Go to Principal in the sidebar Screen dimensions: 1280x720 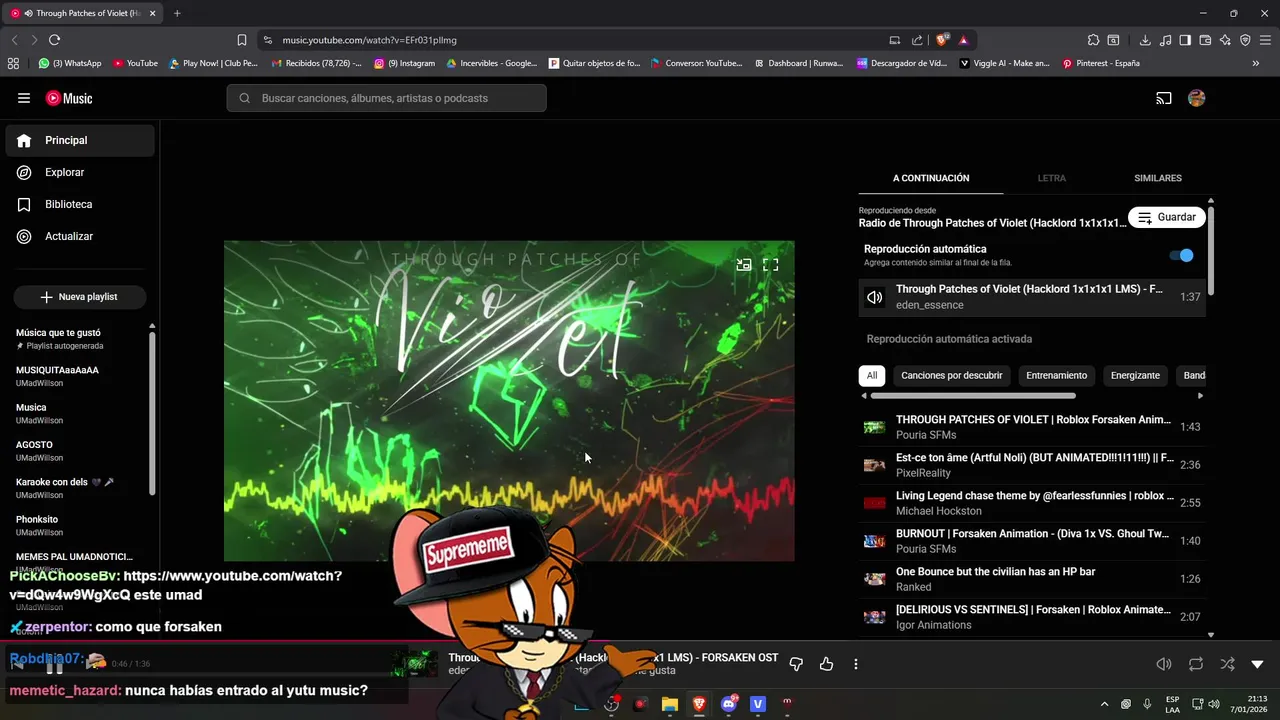click(80, 140)
